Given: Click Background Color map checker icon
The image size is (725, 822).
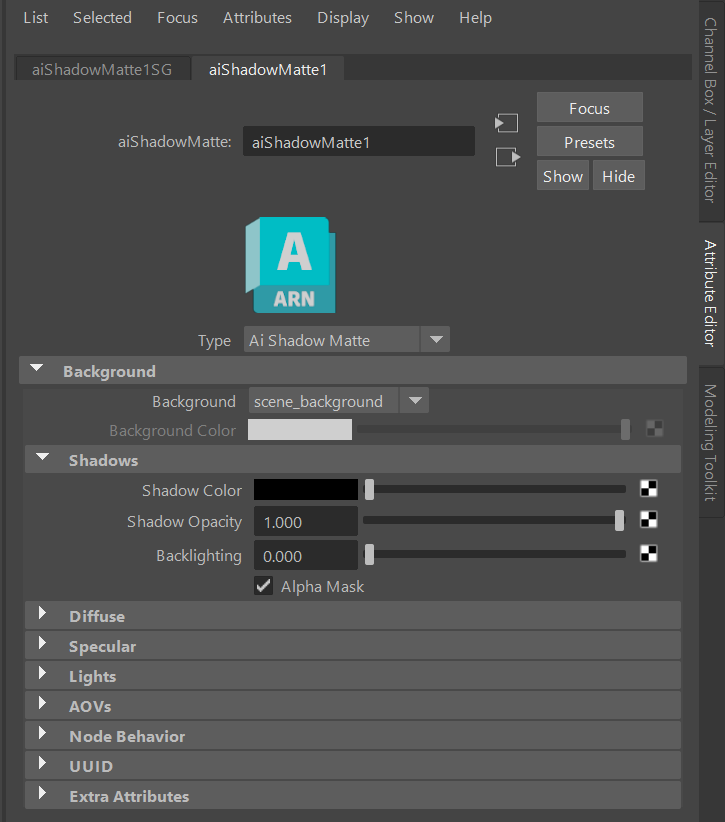Looking at the screenshot, I should pos(655,429).
